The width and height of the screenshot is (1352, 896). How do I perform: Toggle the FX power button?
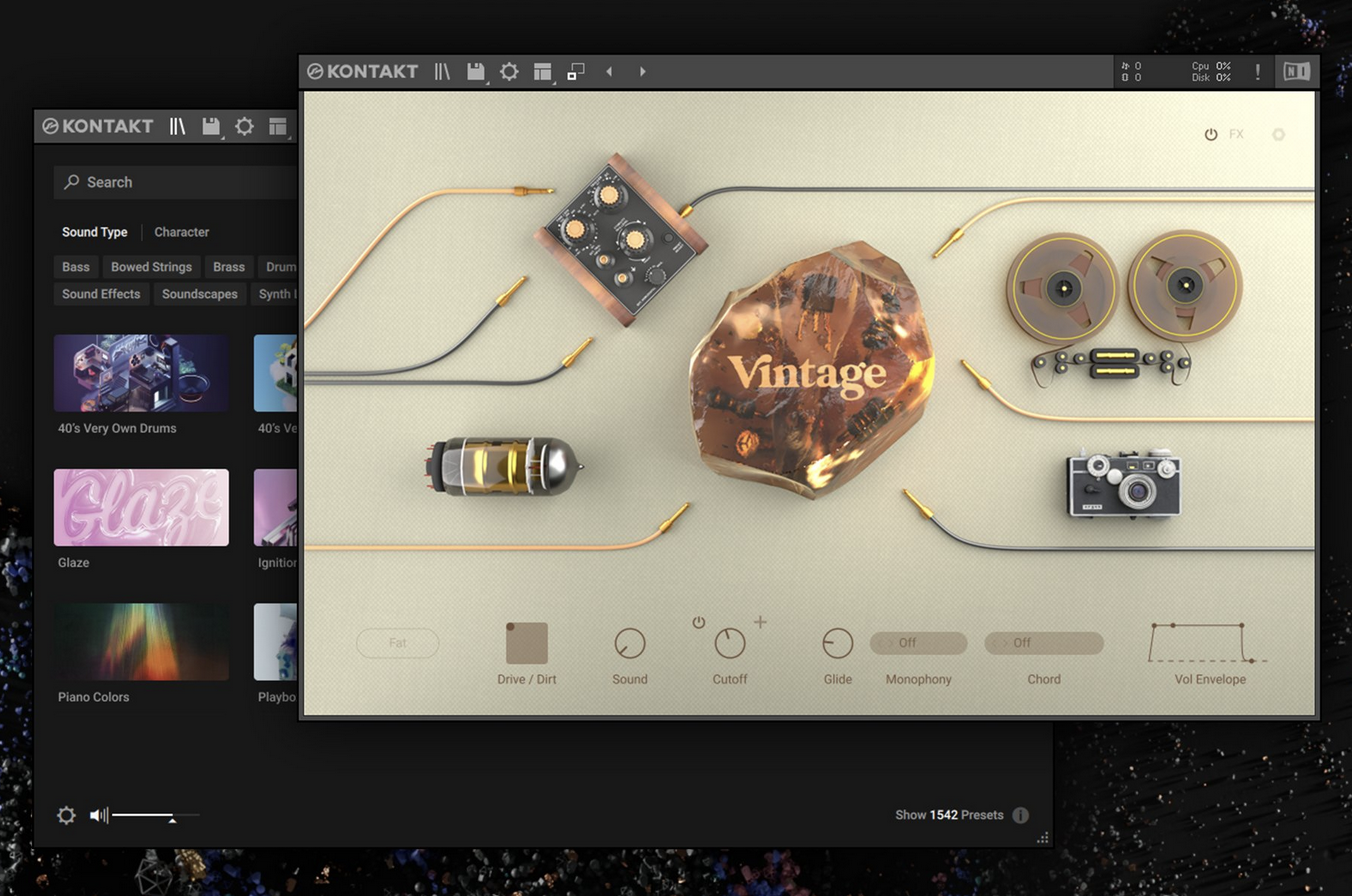1209,134
